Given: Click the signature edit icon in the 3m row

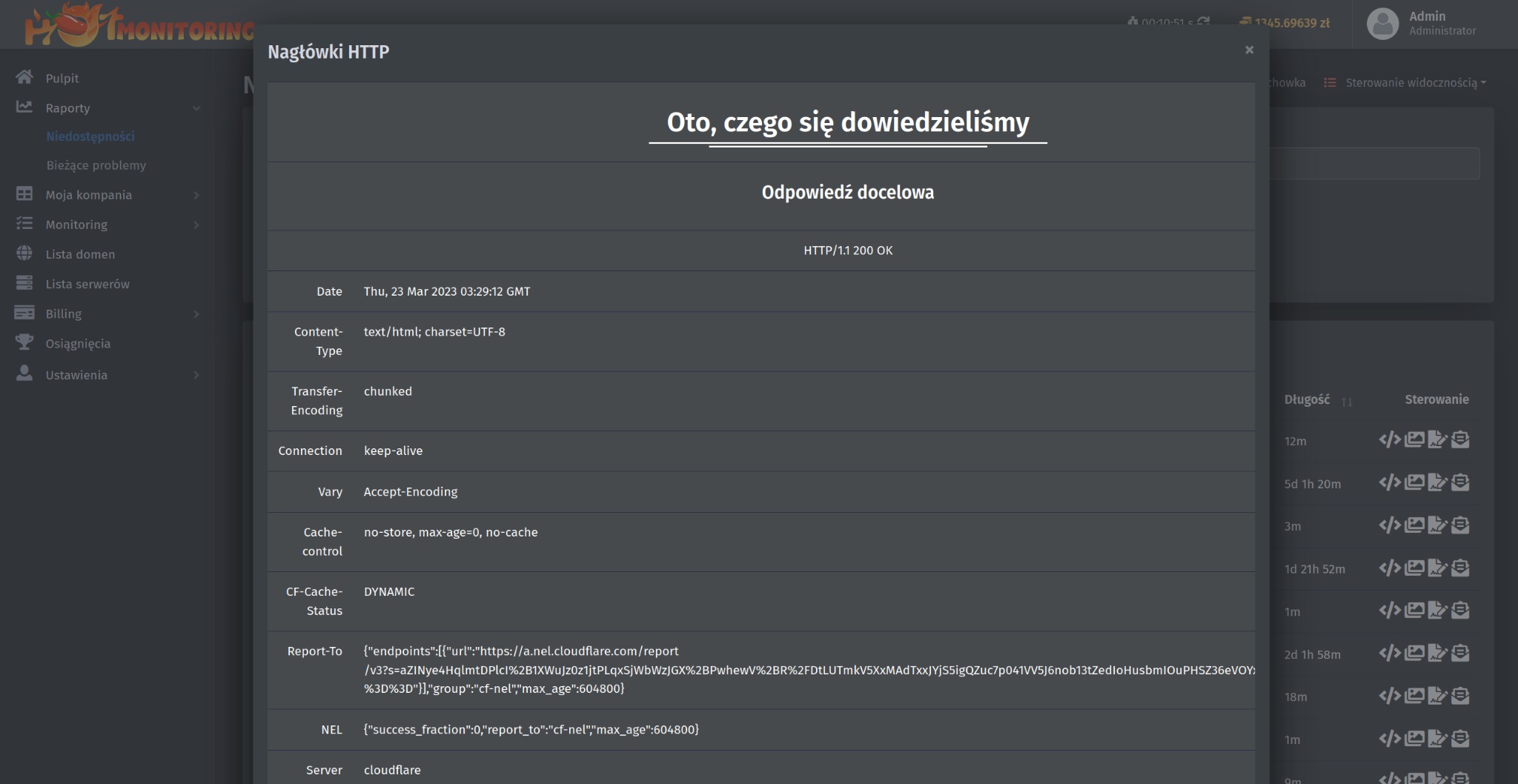Looking at the screenshot, I should pos(1437,525).
